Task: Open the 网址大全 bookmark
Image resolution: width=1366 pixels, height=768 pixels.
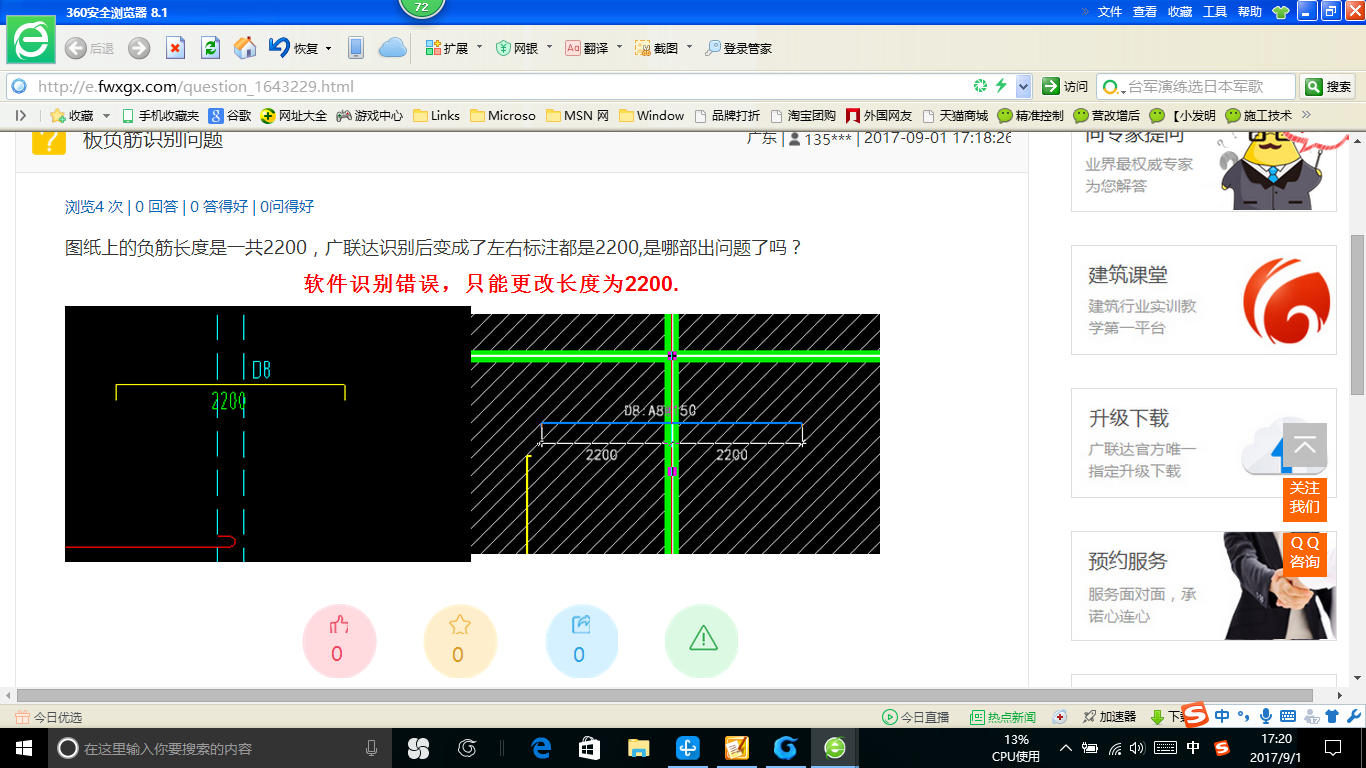Action: point(293,116)
